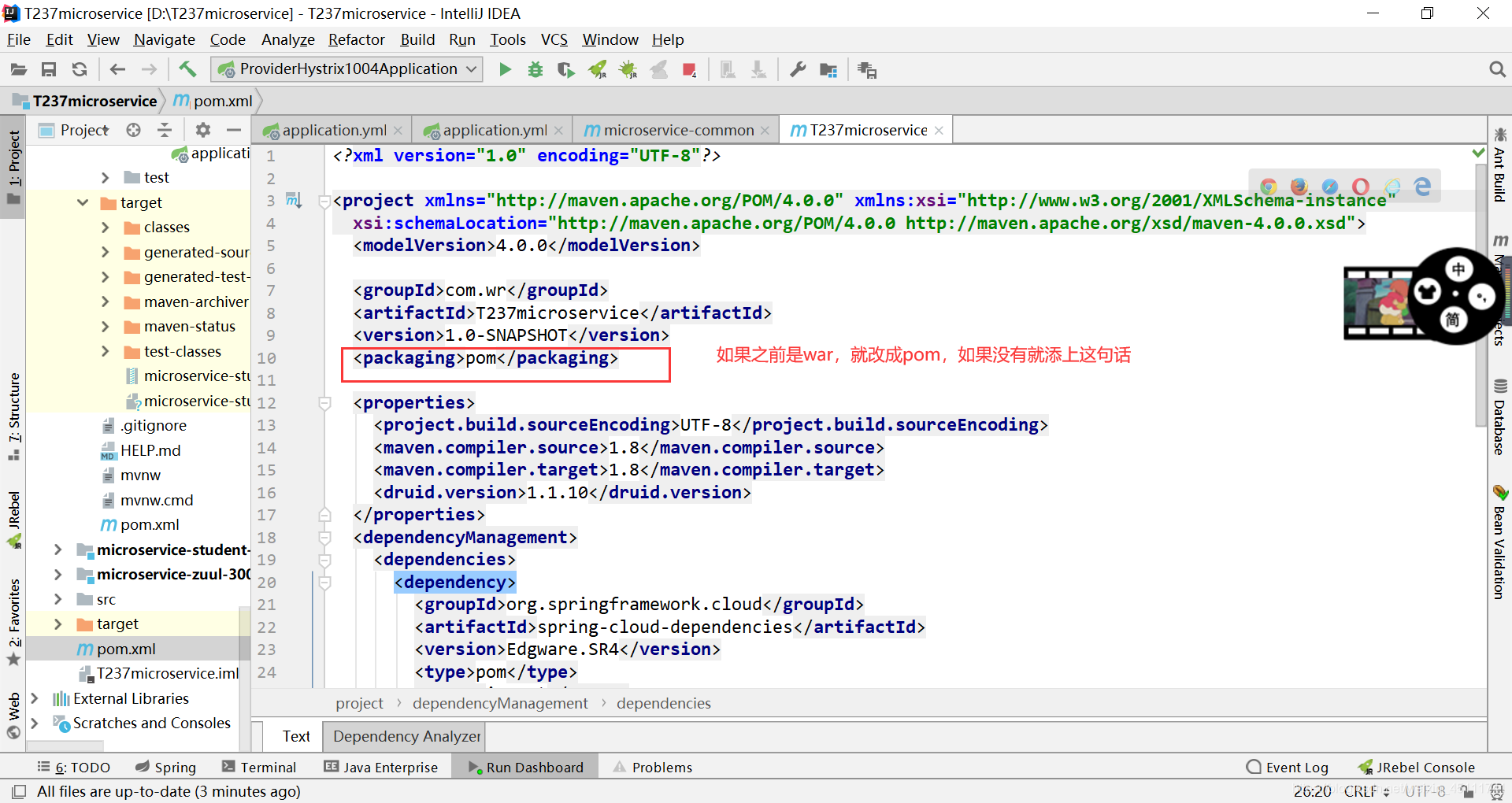The image size is (1512, 803).
Task: Click Collapse All icon in Project panel
Action: click(165, 130)
